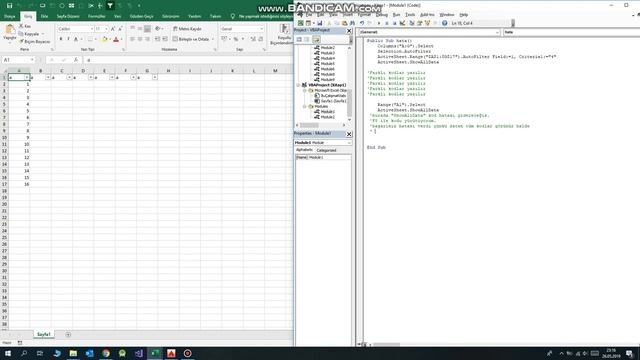Click the Wrap Text (Metni Kaydır) button
The width and height of the screenshot is (640, 360).
click(187, 29)
